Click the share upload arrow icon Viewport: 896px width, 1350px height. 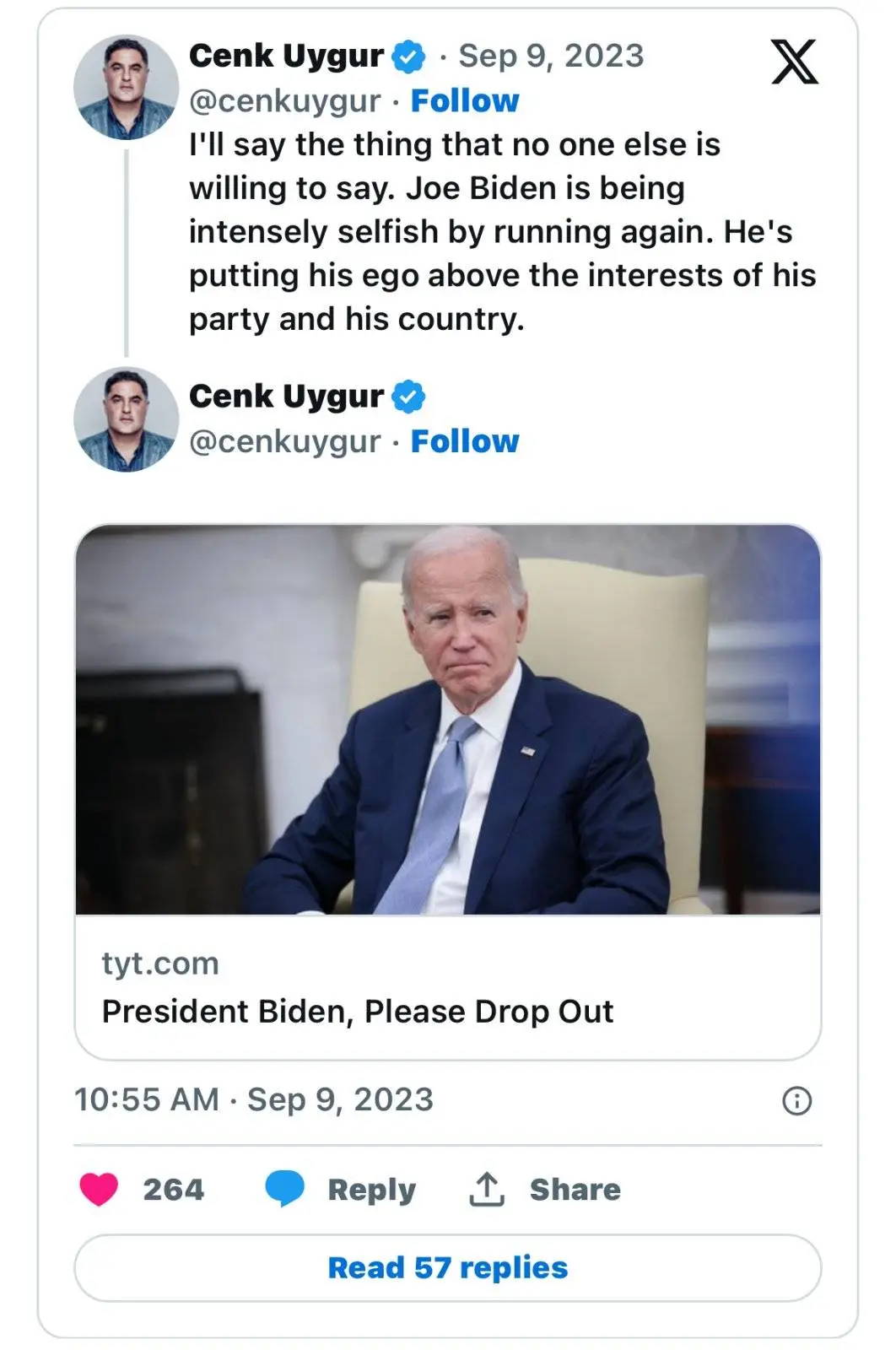[x=487, y=1189]
